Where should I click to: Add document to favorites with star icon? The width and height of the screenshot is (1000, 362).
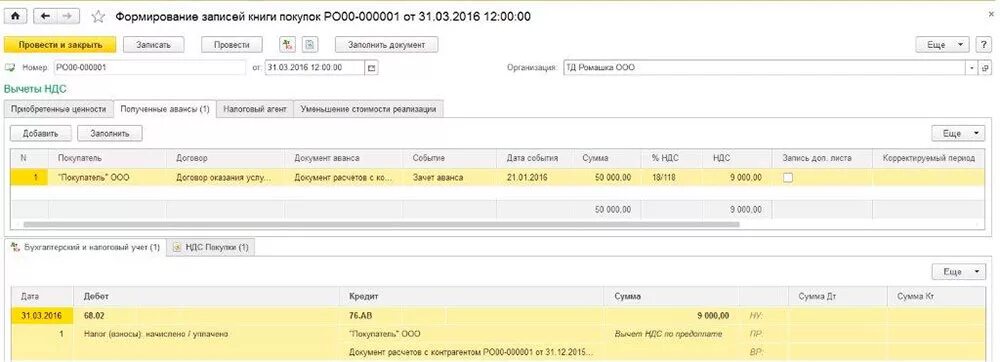tap(98, 17)
